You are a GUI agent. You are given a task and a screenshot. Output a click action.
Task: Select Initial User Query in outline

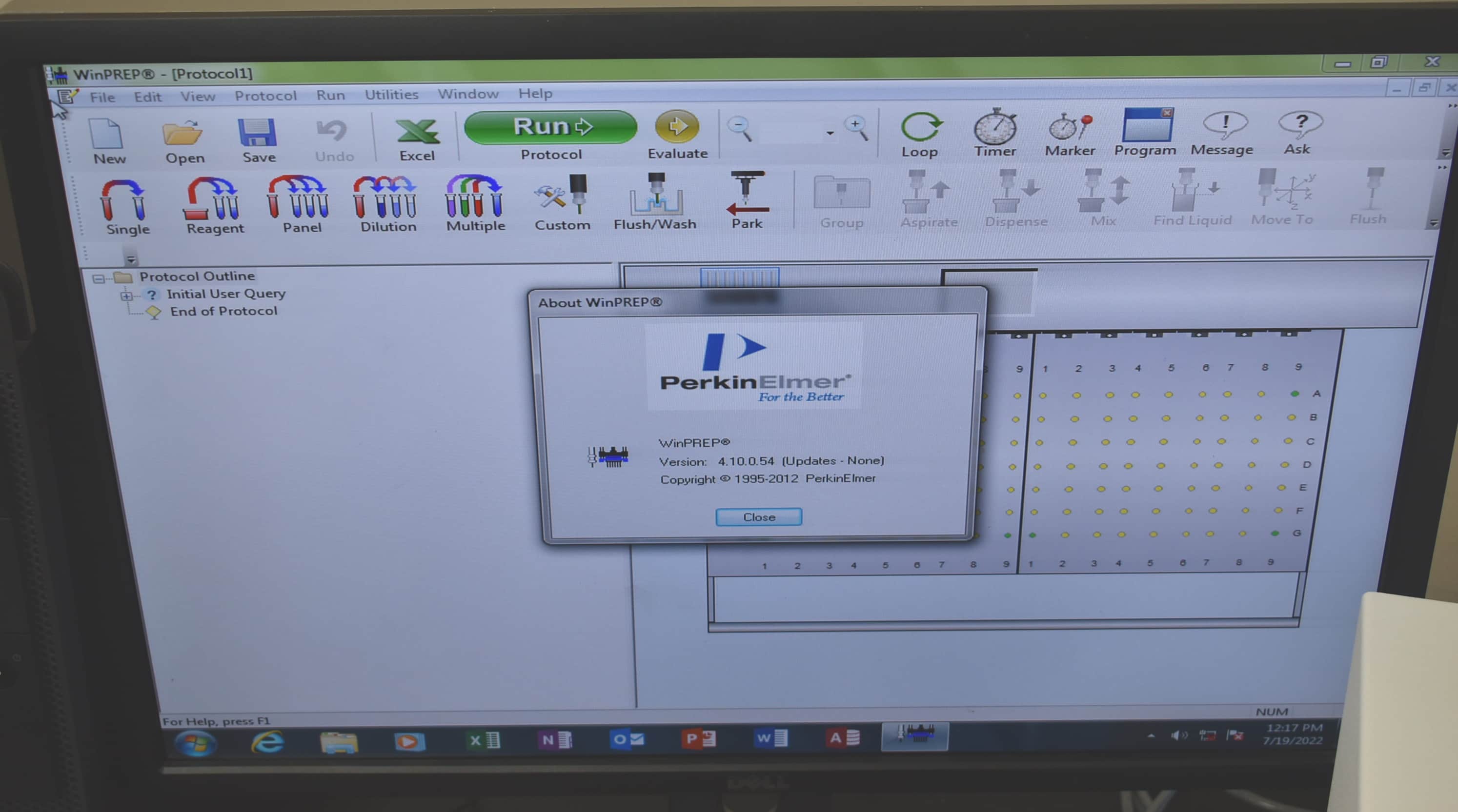click(226, 294)
